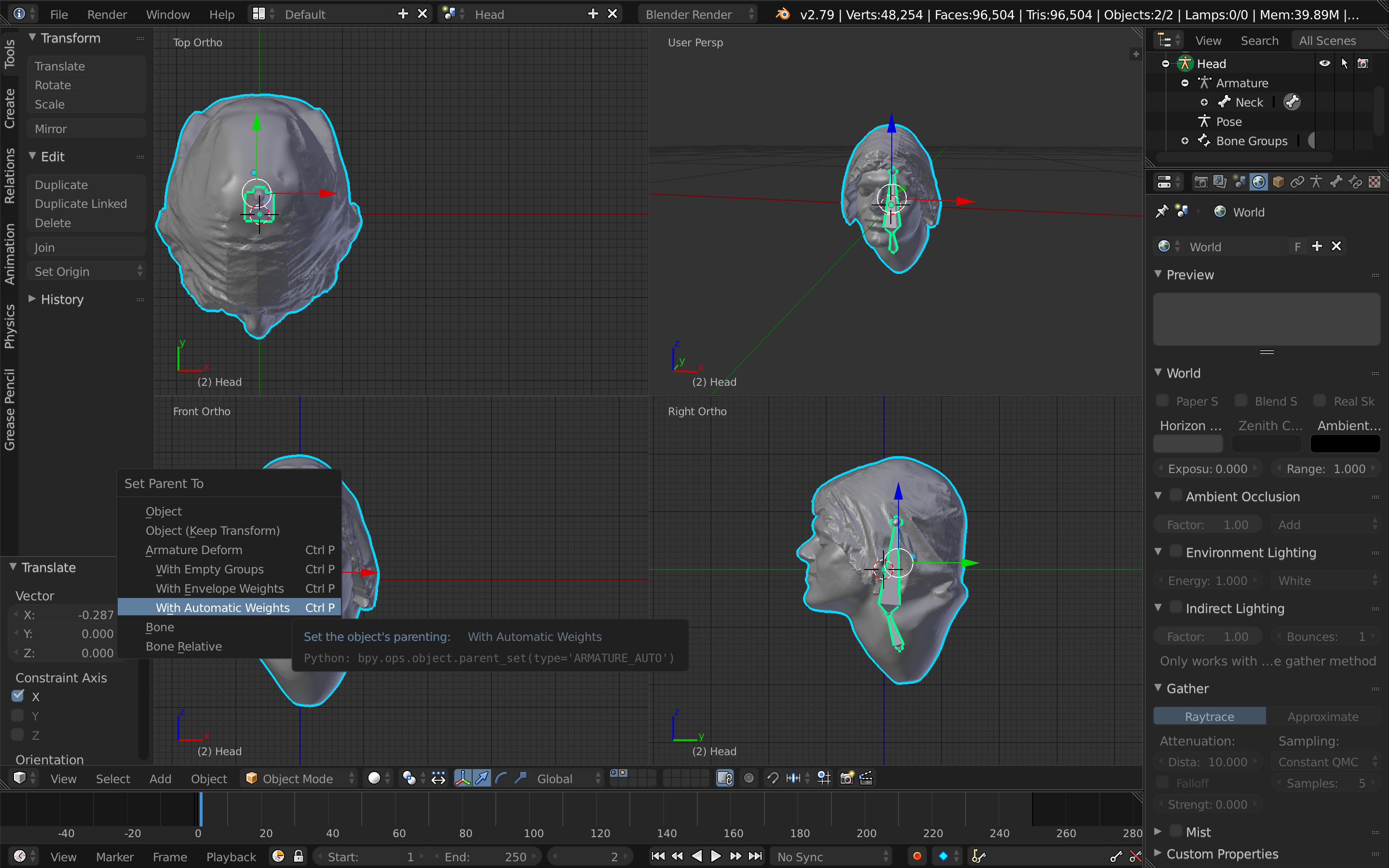Select the rotate manipulator arc icon
1389x868 pixels.
click(x=501, y=778)
